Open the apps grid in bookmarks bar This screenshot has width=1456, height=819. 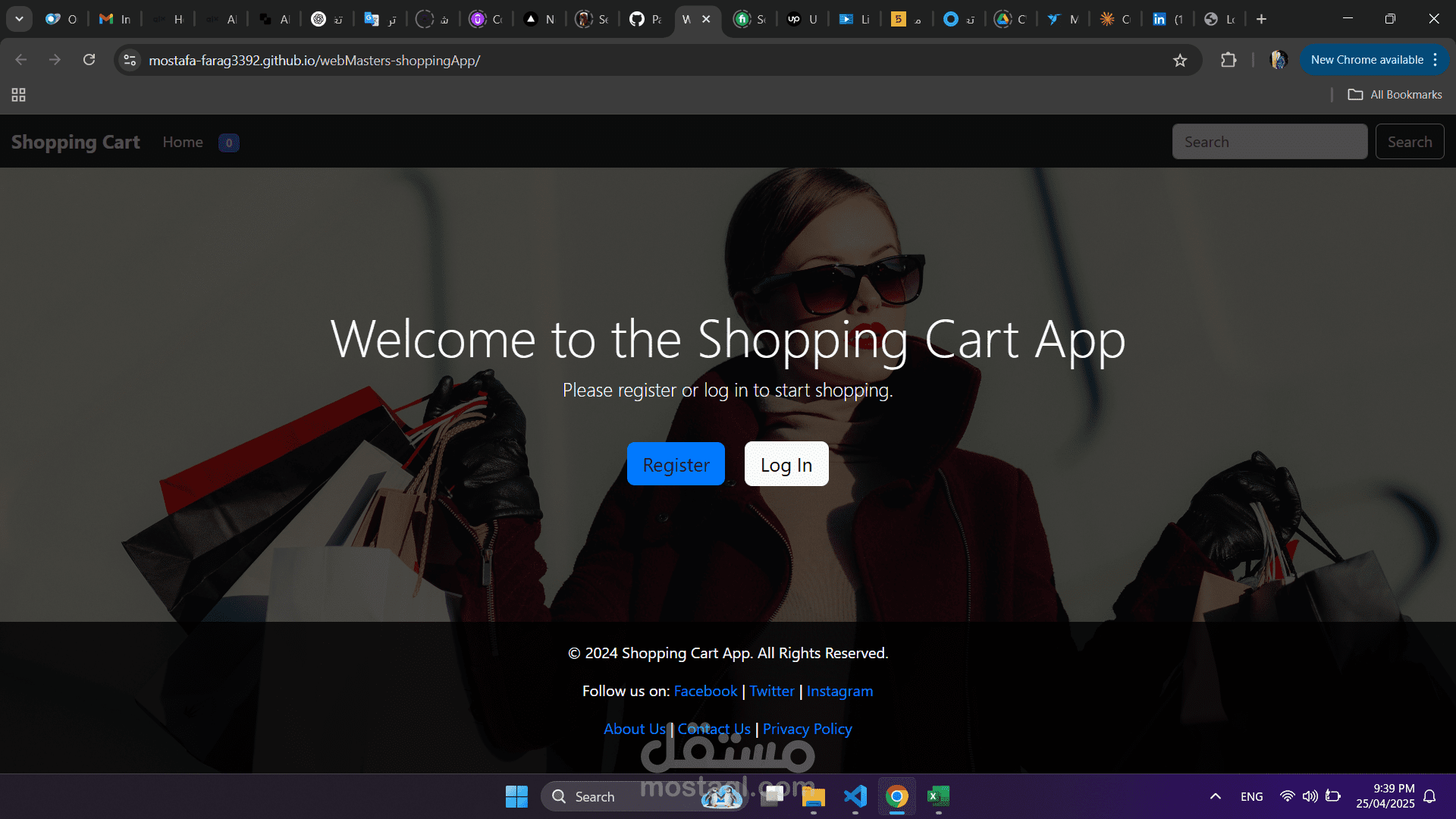(x=18, y=95)
